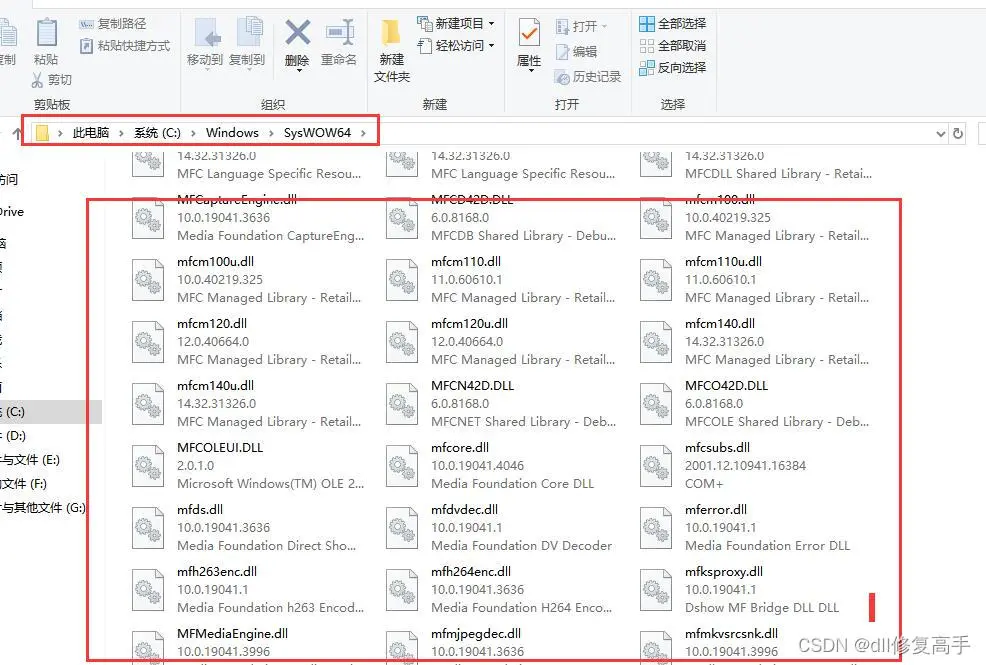Select drive (D:) in the navigation pane
Image resolution: width=986 pixels, height=665 pixels.
point(14,435)
